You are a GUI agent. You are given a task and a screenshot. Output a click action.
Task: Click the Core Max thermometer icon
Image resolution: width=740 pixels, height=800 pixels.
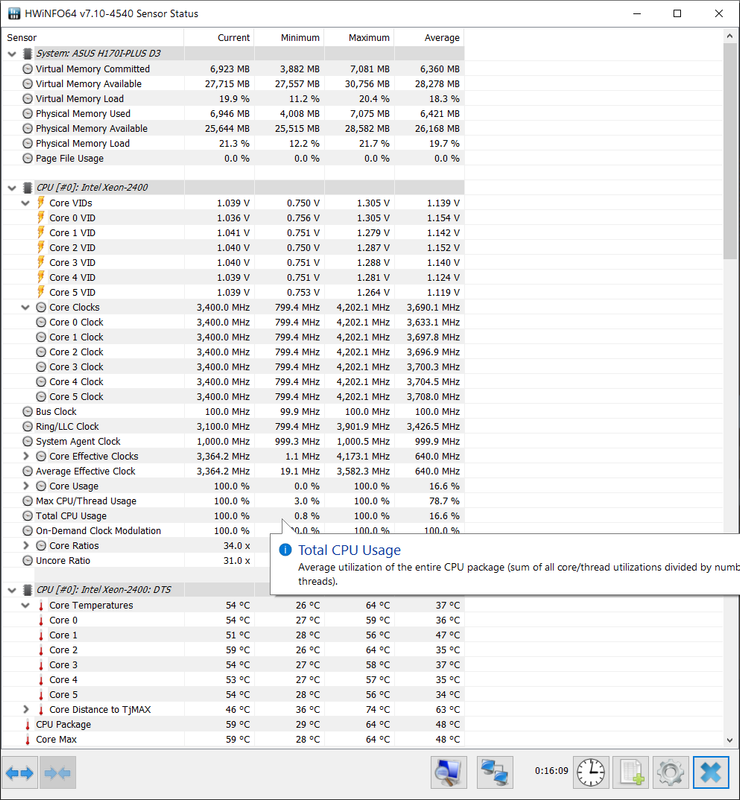(x=28, y=739)
